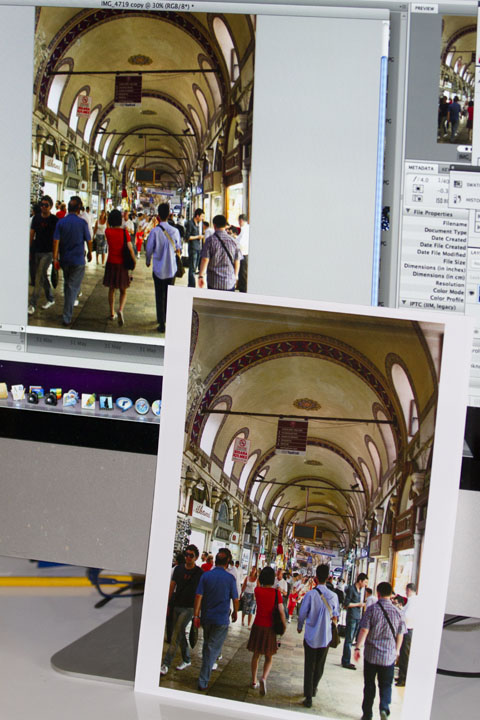
Task: Select the Dimensions (in inches) row
Action: pos(435,267)
